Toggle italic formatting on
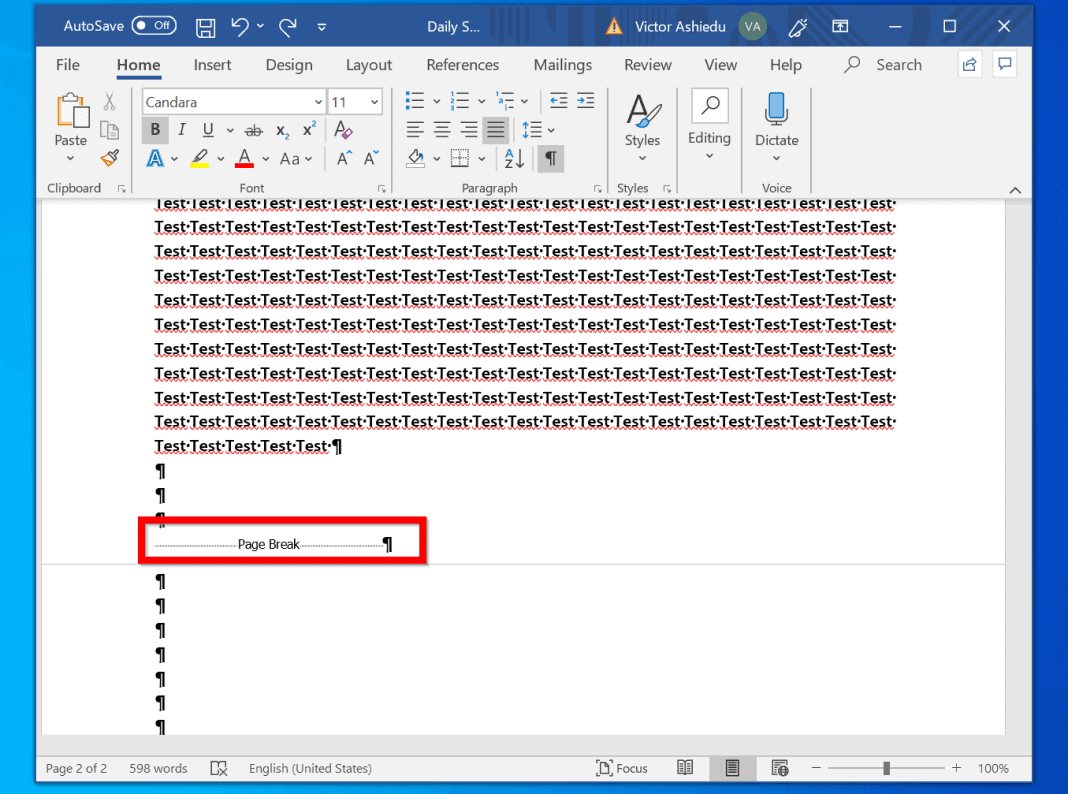The height and width of the screenshot is (794, 1068). [x=181, y=130]
